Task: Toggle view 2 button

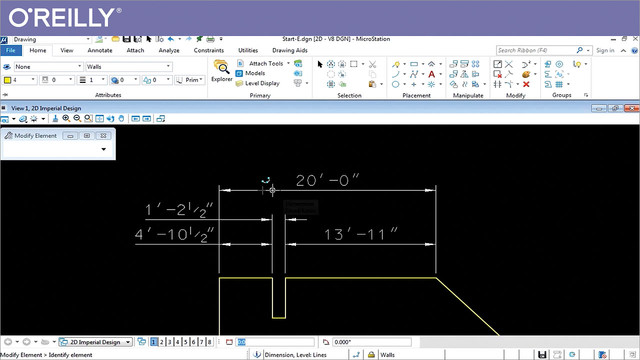Action: click(162, 342)
